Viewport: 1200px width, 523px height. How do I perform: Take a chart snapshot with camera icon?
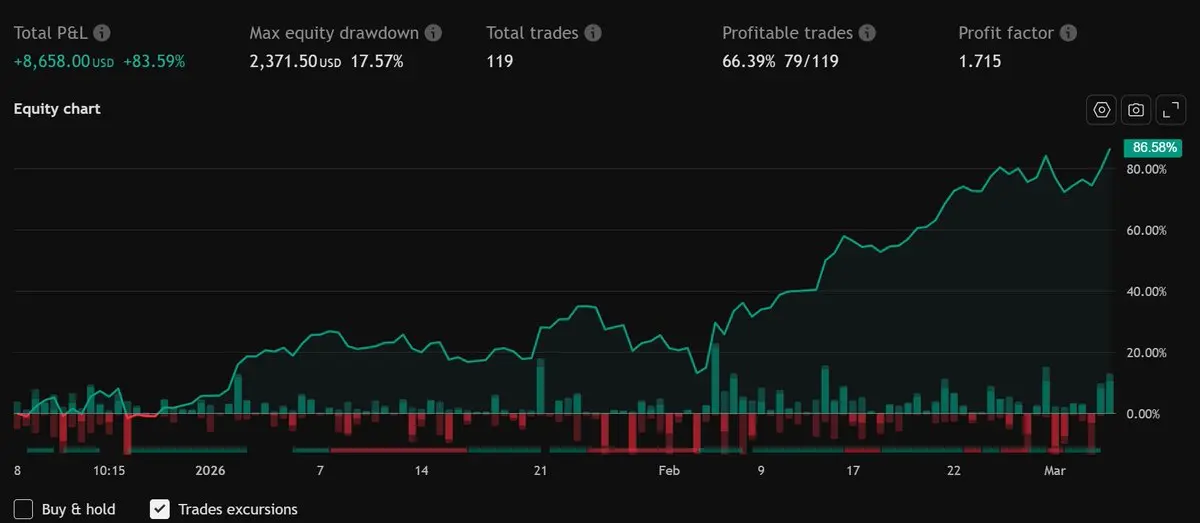point(1135,110)
